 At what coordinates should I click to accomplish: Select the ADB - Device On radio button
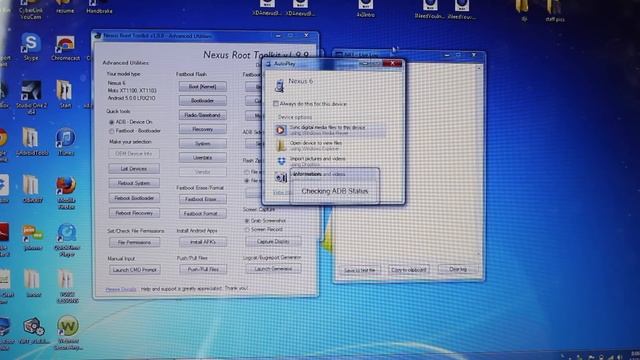click(111, 122)
